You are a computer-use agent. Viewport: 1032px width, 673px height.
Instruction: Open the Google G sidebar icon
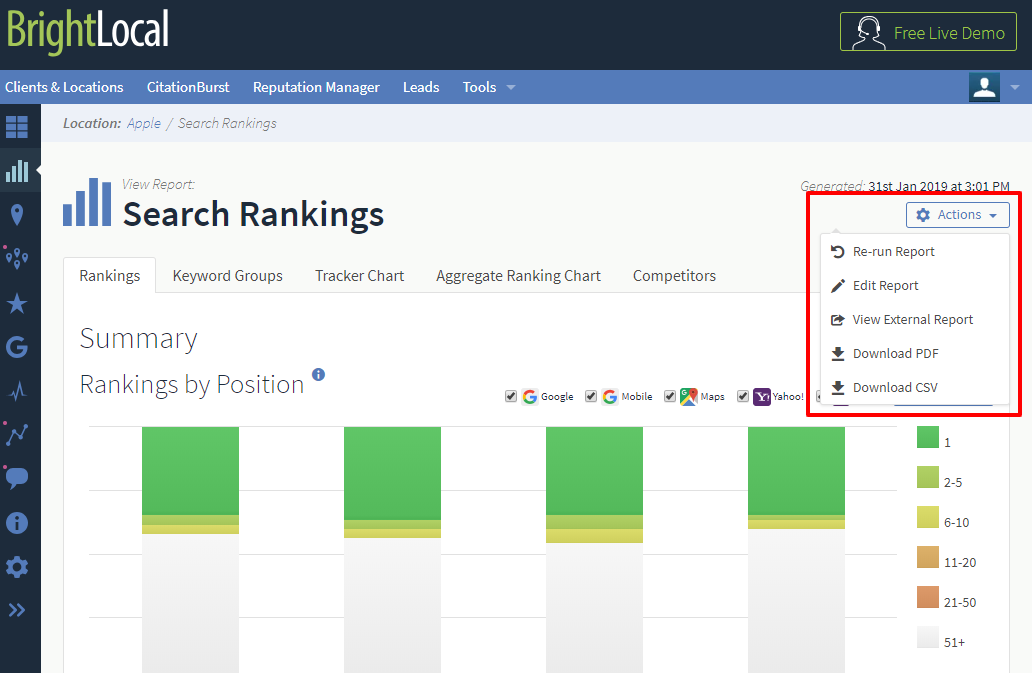pyautogui.click(x=17, y=347)
